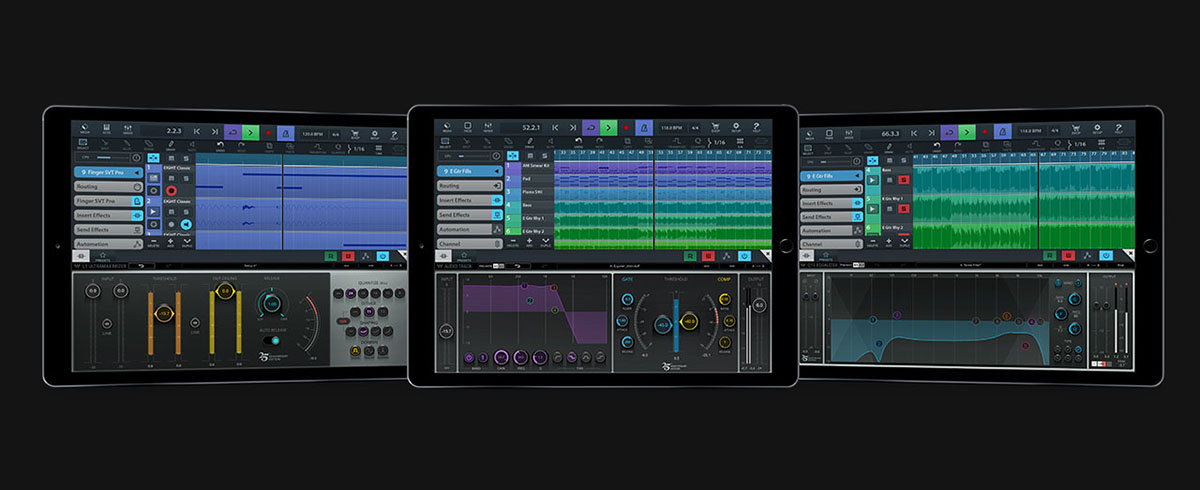Open Pads view on the middle iPad
Image resolution: width=1200 pixels, height=490 pixels.
468,126
